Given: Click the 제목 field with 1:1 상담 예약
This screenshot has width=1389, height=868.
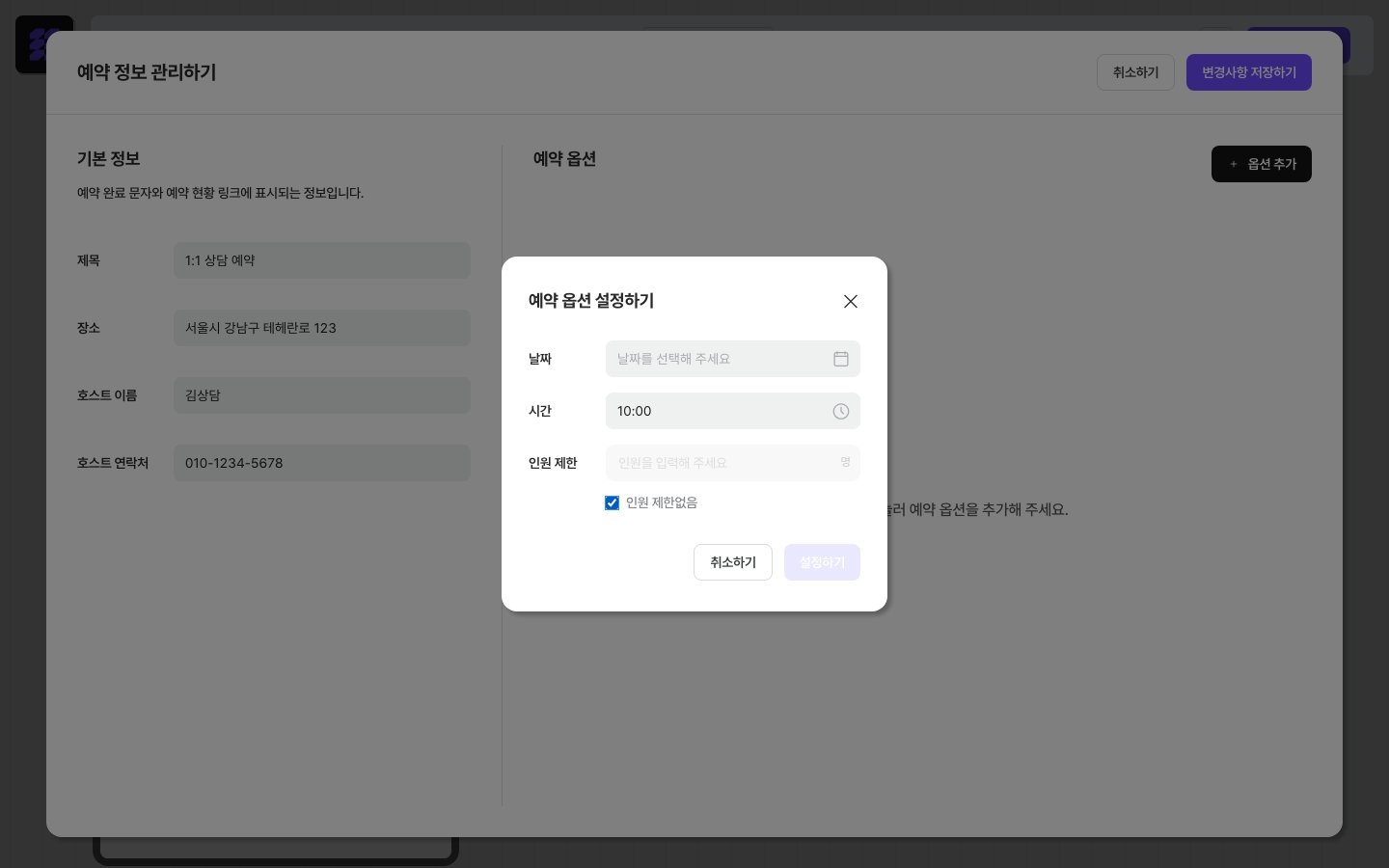Looking at the screenshot, I should coord(322,260).
